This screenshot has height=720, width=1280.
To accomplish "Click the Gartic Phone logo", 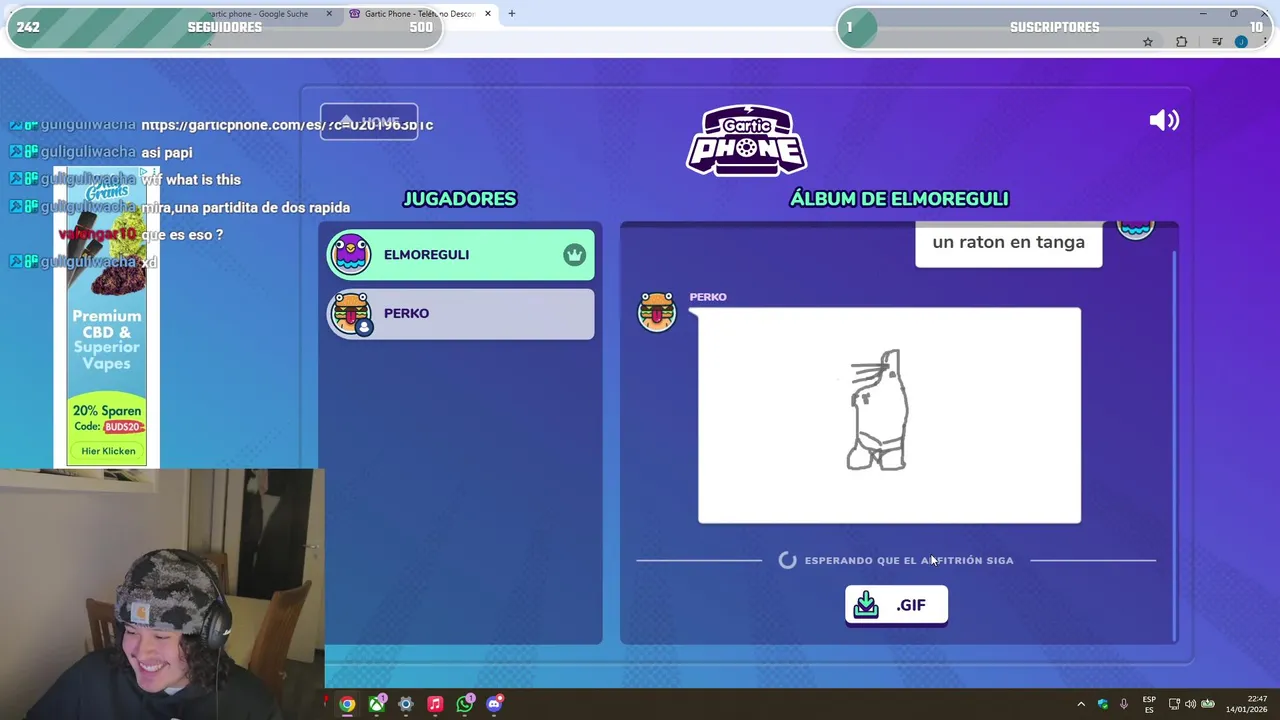I will click(x=746, y=140).
